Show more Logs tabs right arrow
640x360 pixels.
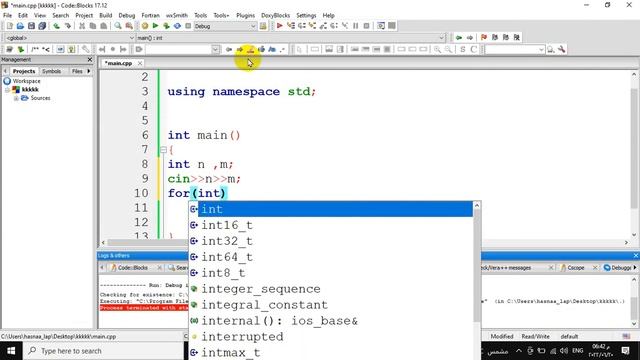tap(635, 267)
